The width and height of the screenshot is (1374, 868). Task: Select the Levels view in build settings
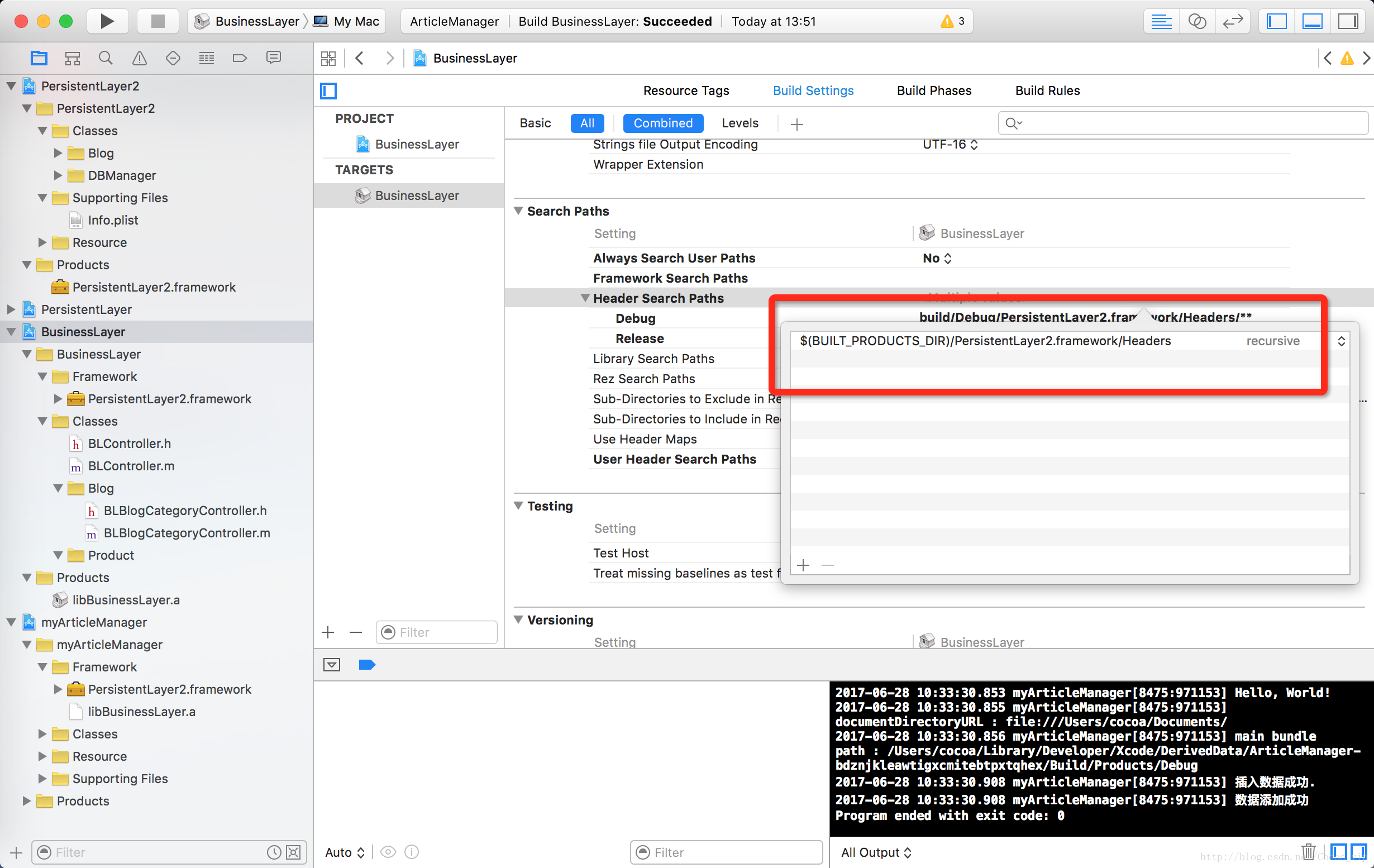739,123
